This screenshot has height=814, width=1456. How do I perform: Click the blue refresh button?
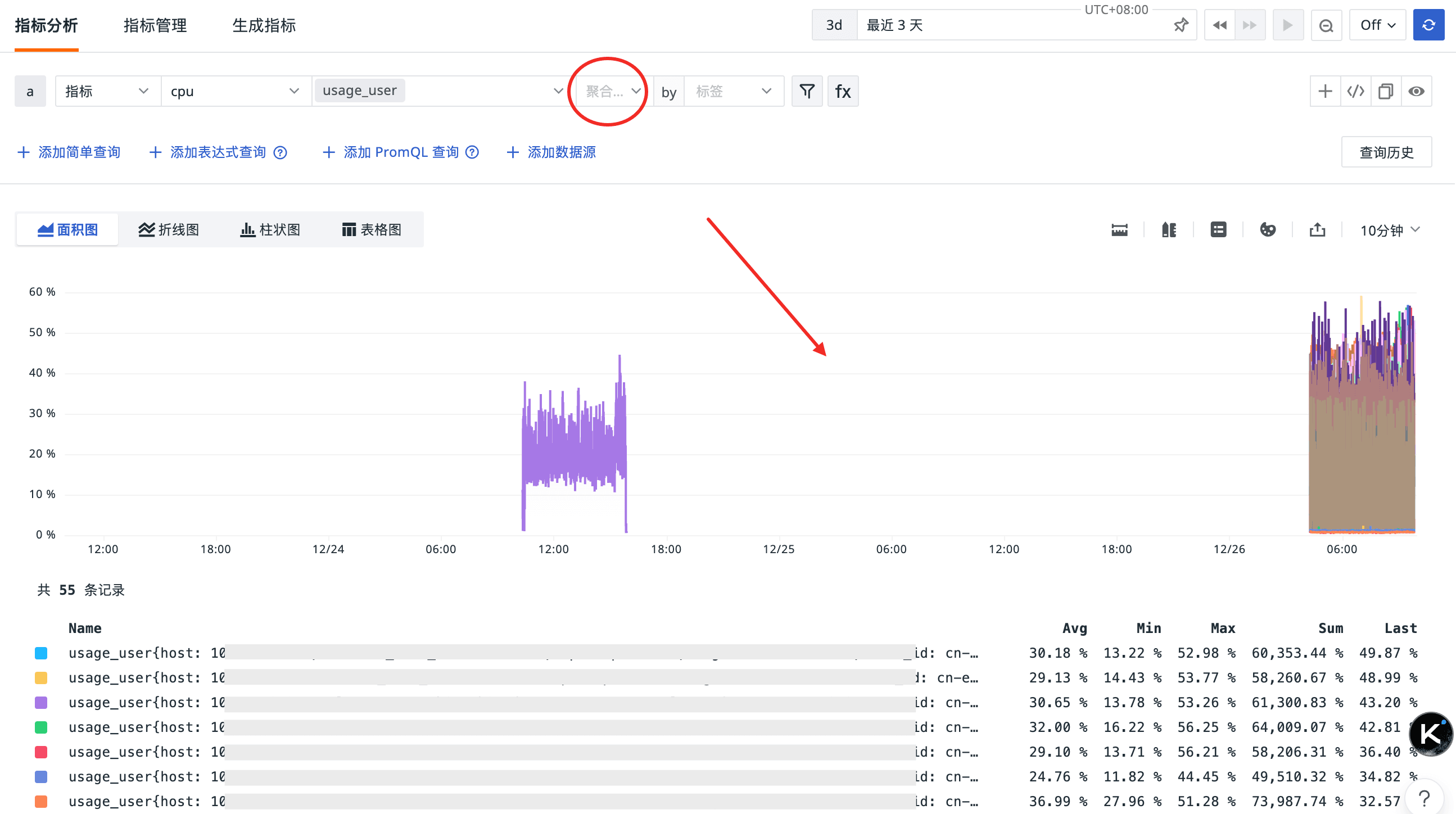click(x=1428, y=25)
